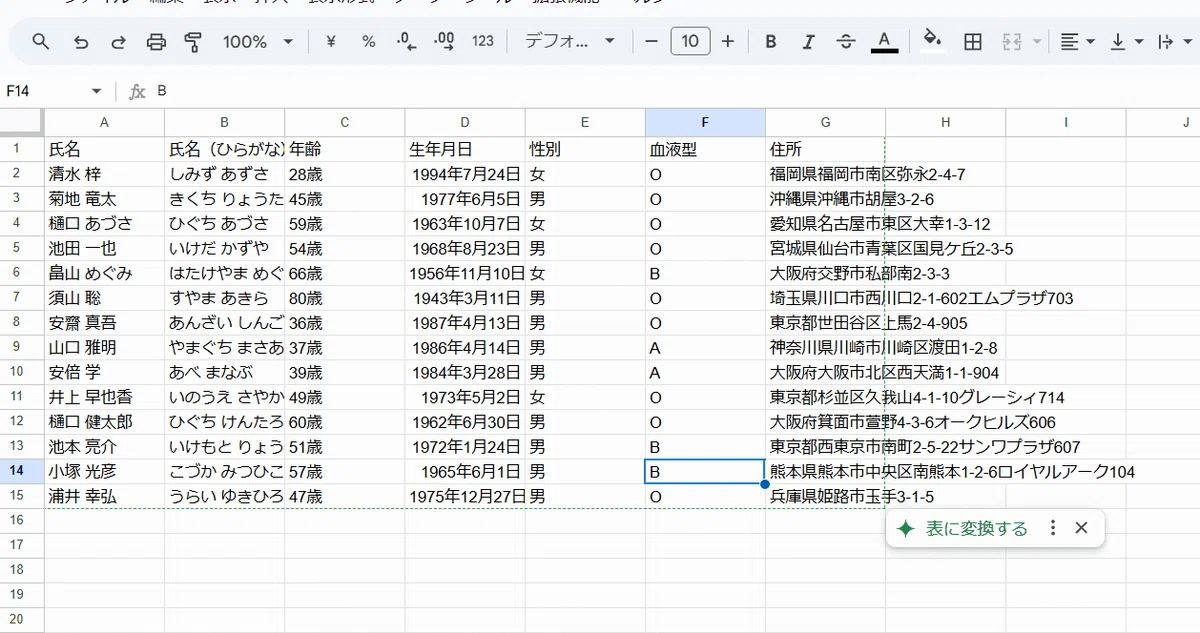Click the font size field showing 10
Screen dimensions: 1200x633
(690, 42)
